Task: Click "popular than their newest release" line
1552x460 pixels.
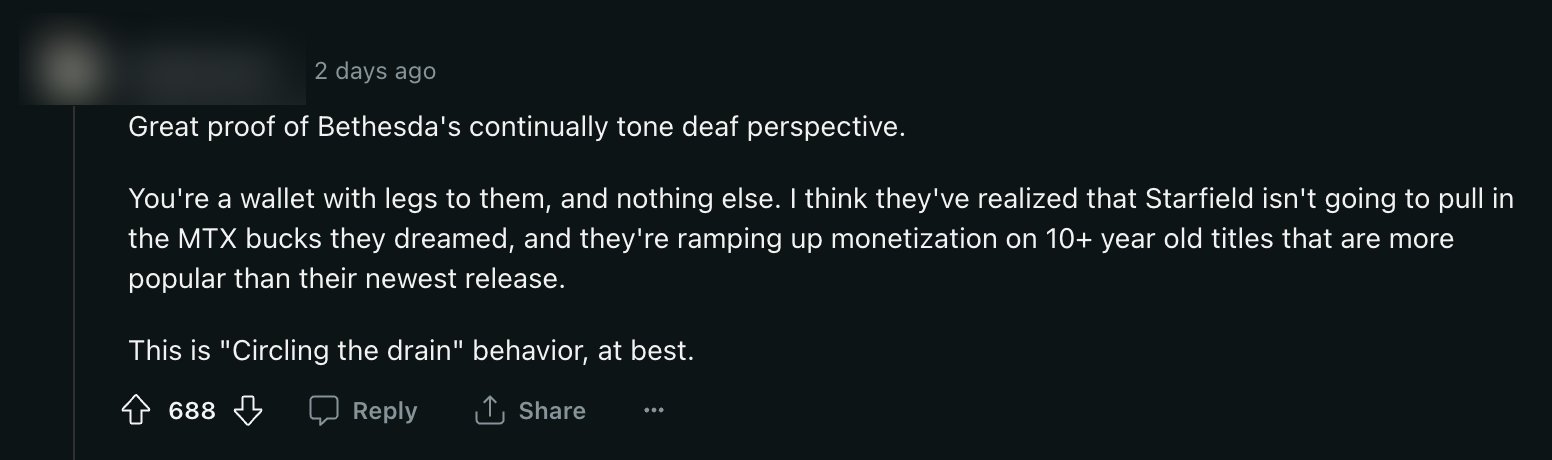Action: pyautogui.click(x=346, y=278)
